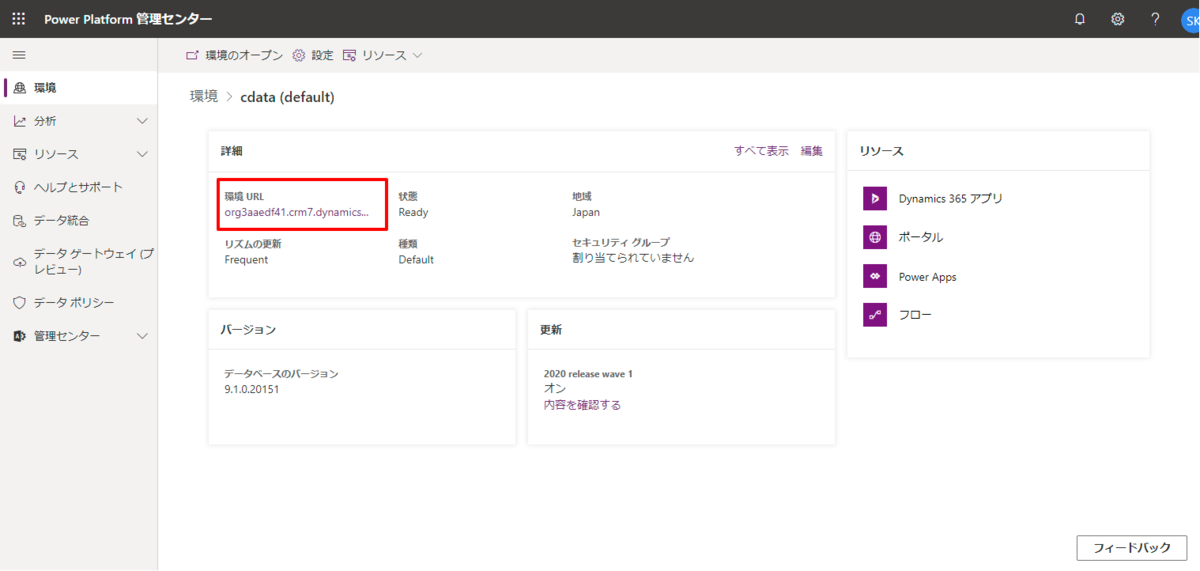Click the 9.1.0.20151 database version text

pos(251,389)
